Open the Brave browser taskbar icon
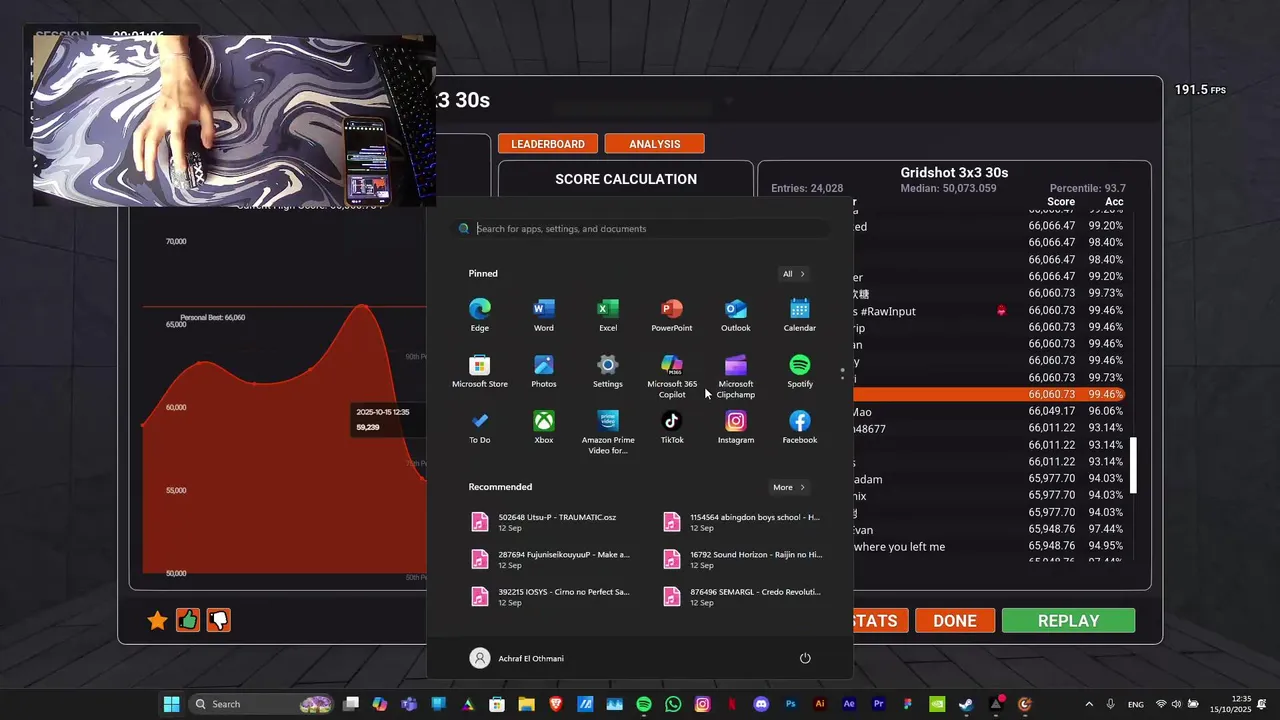This screenshot has width=1280, height=720. pyautogui.click(x=556, y=704)
